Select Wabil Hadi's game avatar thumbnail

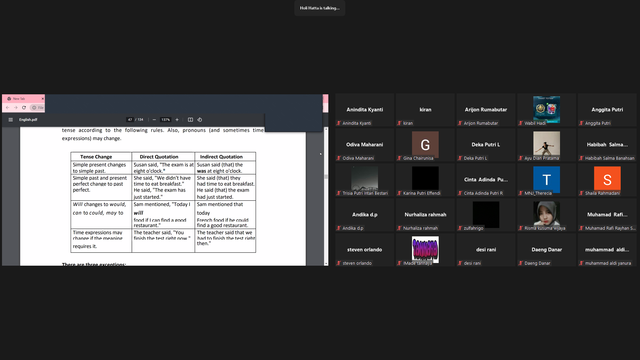click(x=547, y=109)
